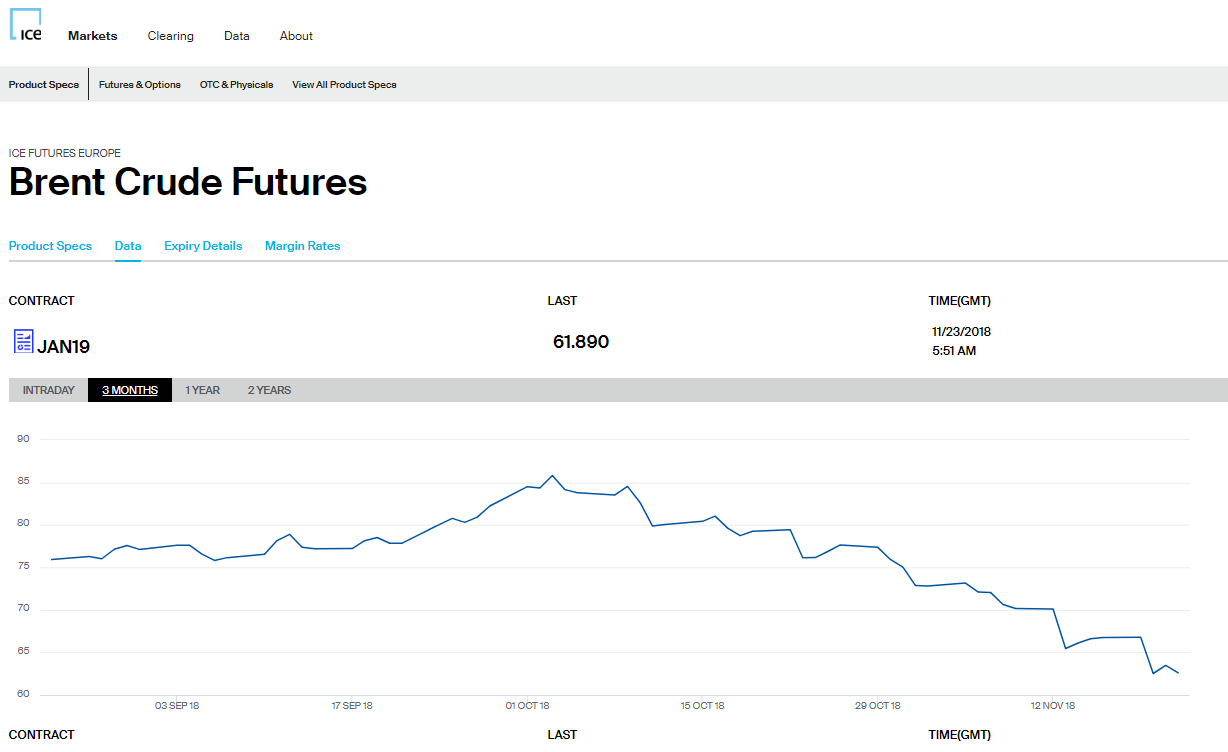Click the upper TIME(GMT) column header
The image size is (1228, 752).
click(960, 301)
